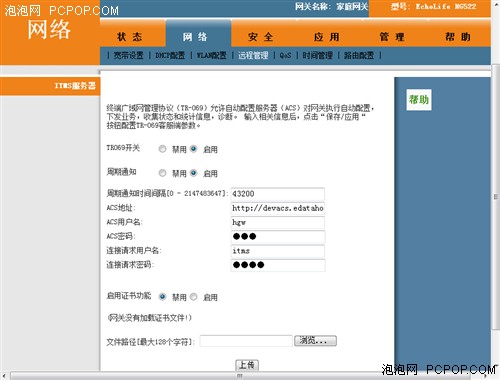This screenshot has height=380, width=500.
Task: Click the left arrow of the horizontal scrollbar
Action: tap(4, 376)
